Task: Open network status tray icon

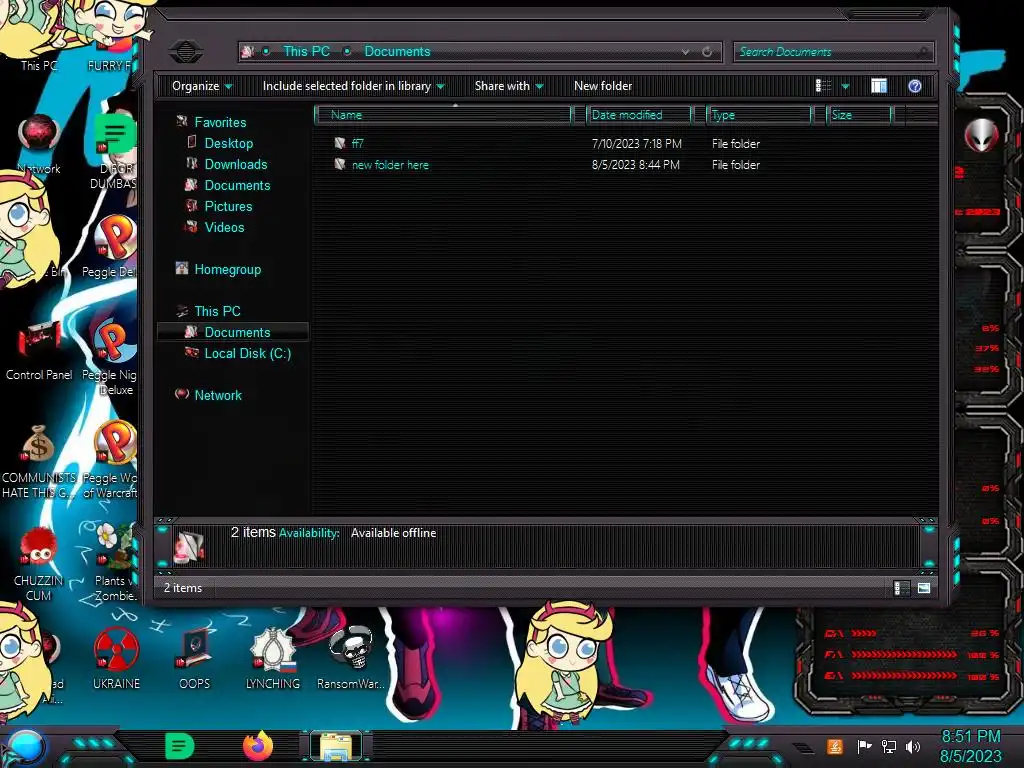Action: coord(889,746)
